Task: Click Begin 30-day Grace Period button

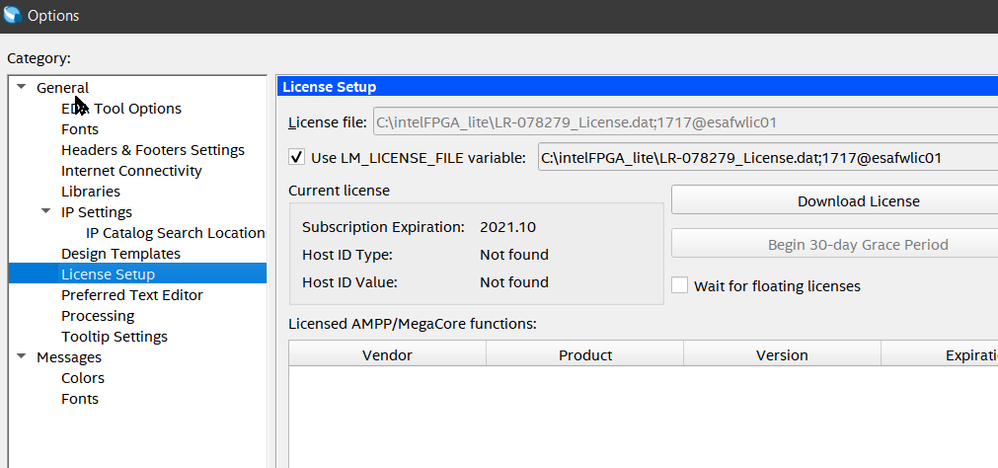Action: [857, 244]
